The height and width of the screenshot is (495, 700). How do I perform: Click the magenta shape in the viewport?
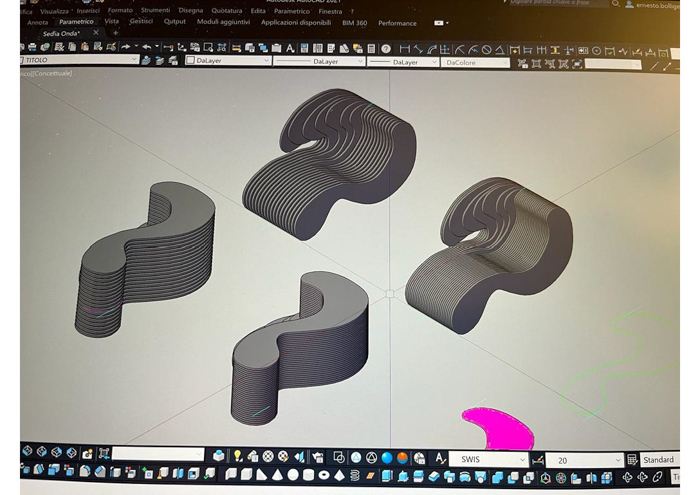[x=497, y=429]
